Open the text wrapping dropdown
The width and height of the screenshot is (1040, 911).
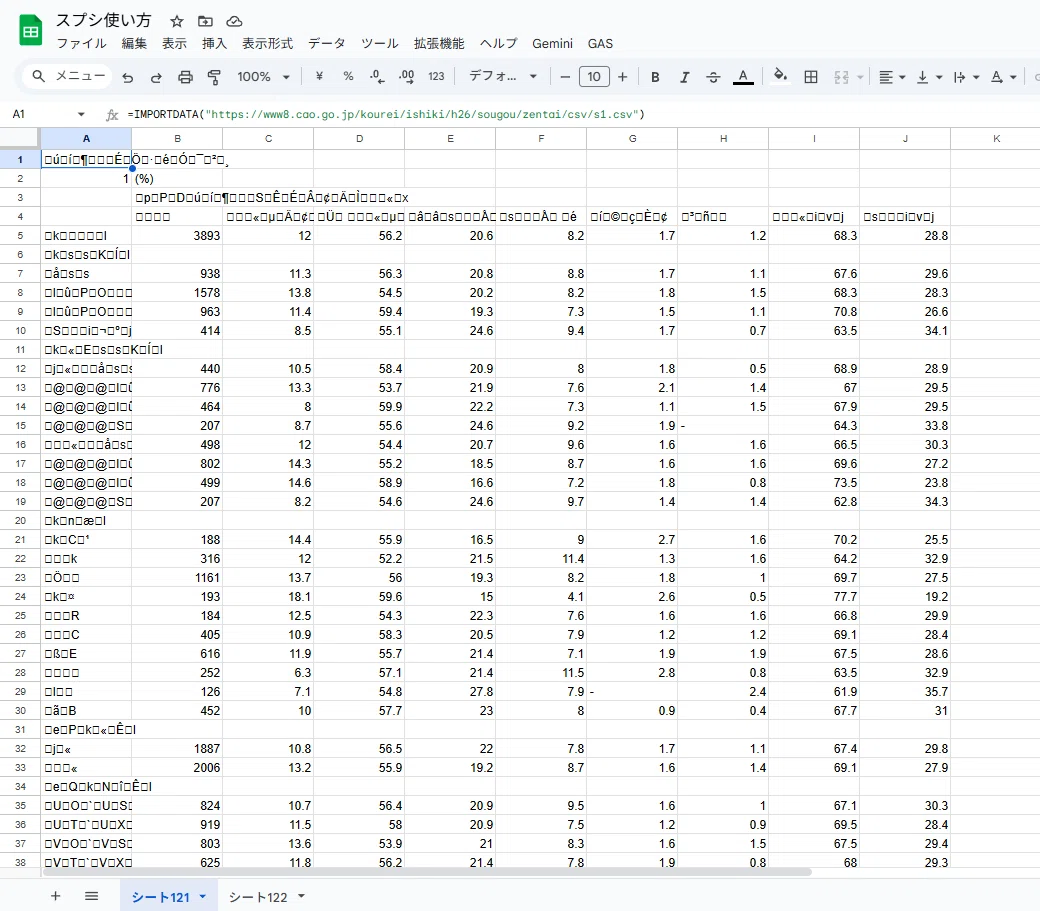966,77
